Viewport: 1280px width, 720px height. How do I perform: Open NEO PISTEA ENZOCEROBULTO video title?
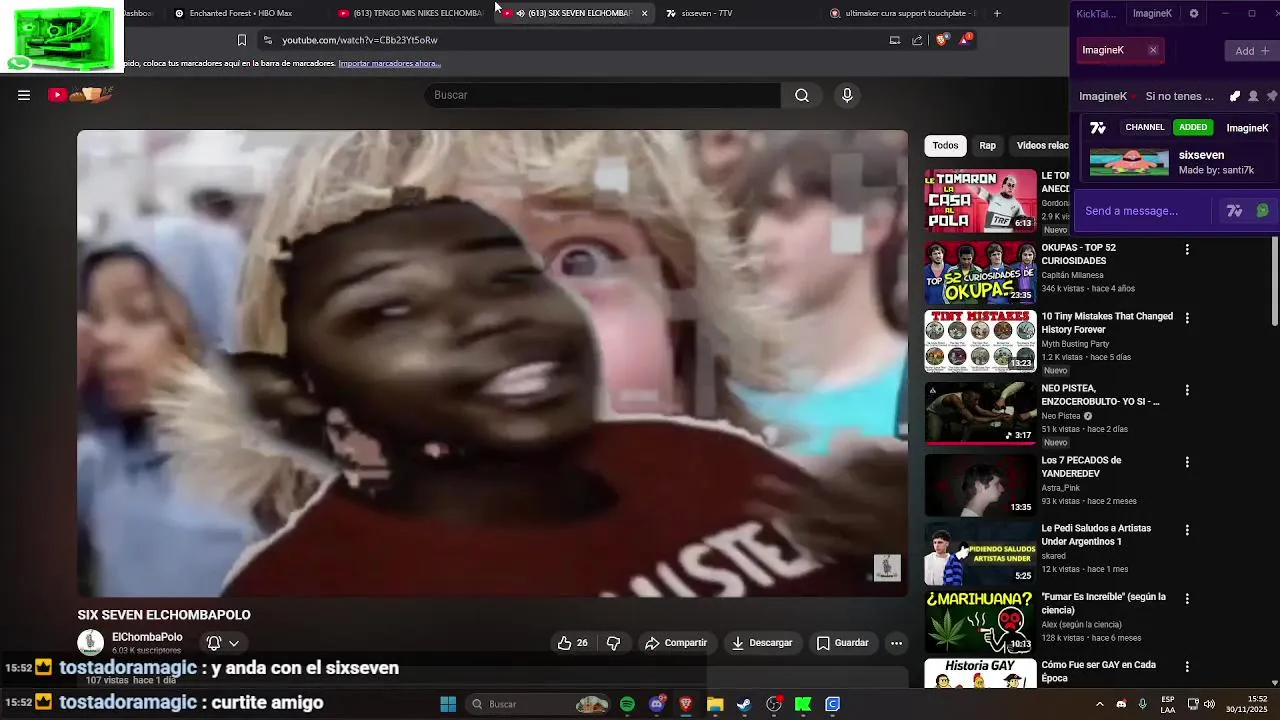[x=1100, y=395]
